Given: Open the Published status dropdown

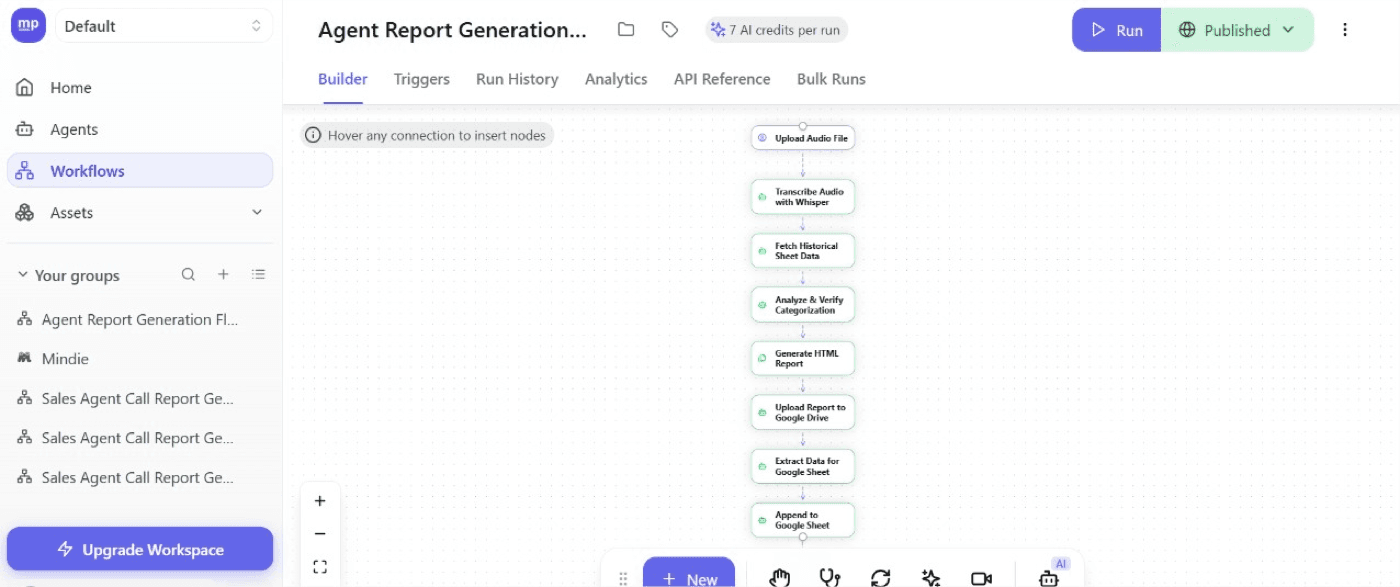Looking at the screenshot, I should (x=1237, y=30).
